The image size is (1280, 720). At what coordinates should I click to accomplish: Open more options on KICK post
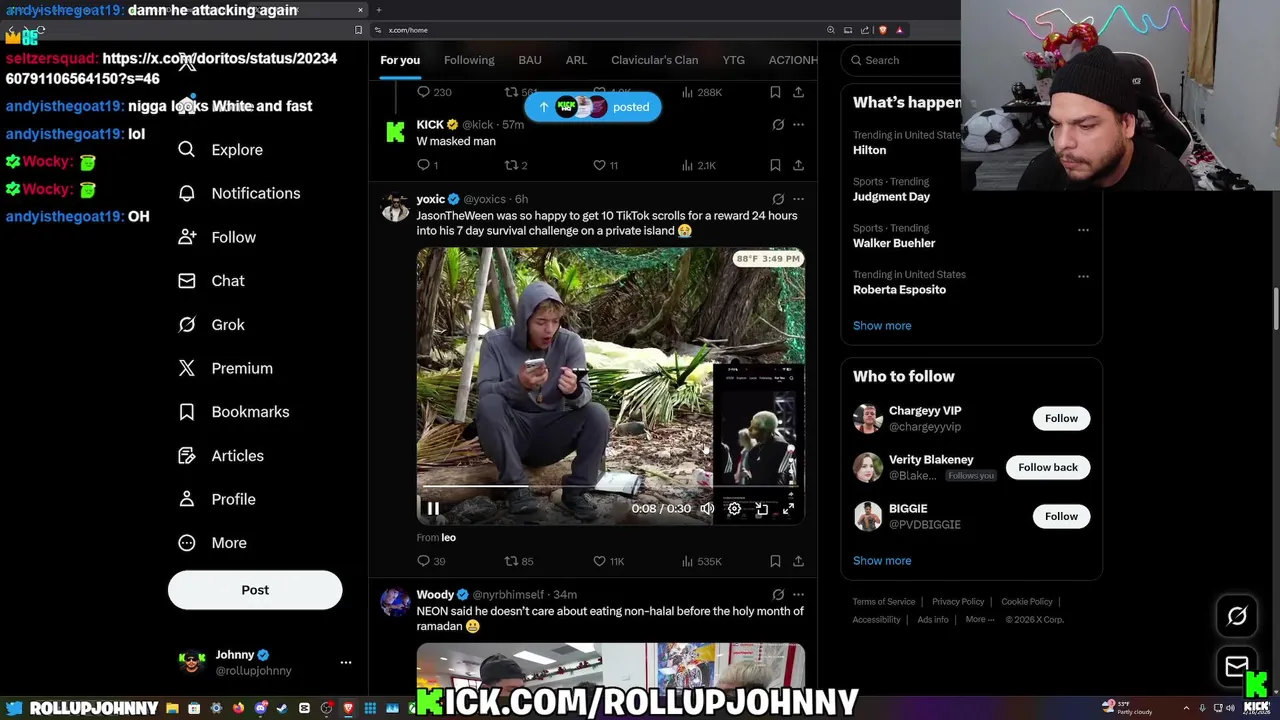coord(798,125)
